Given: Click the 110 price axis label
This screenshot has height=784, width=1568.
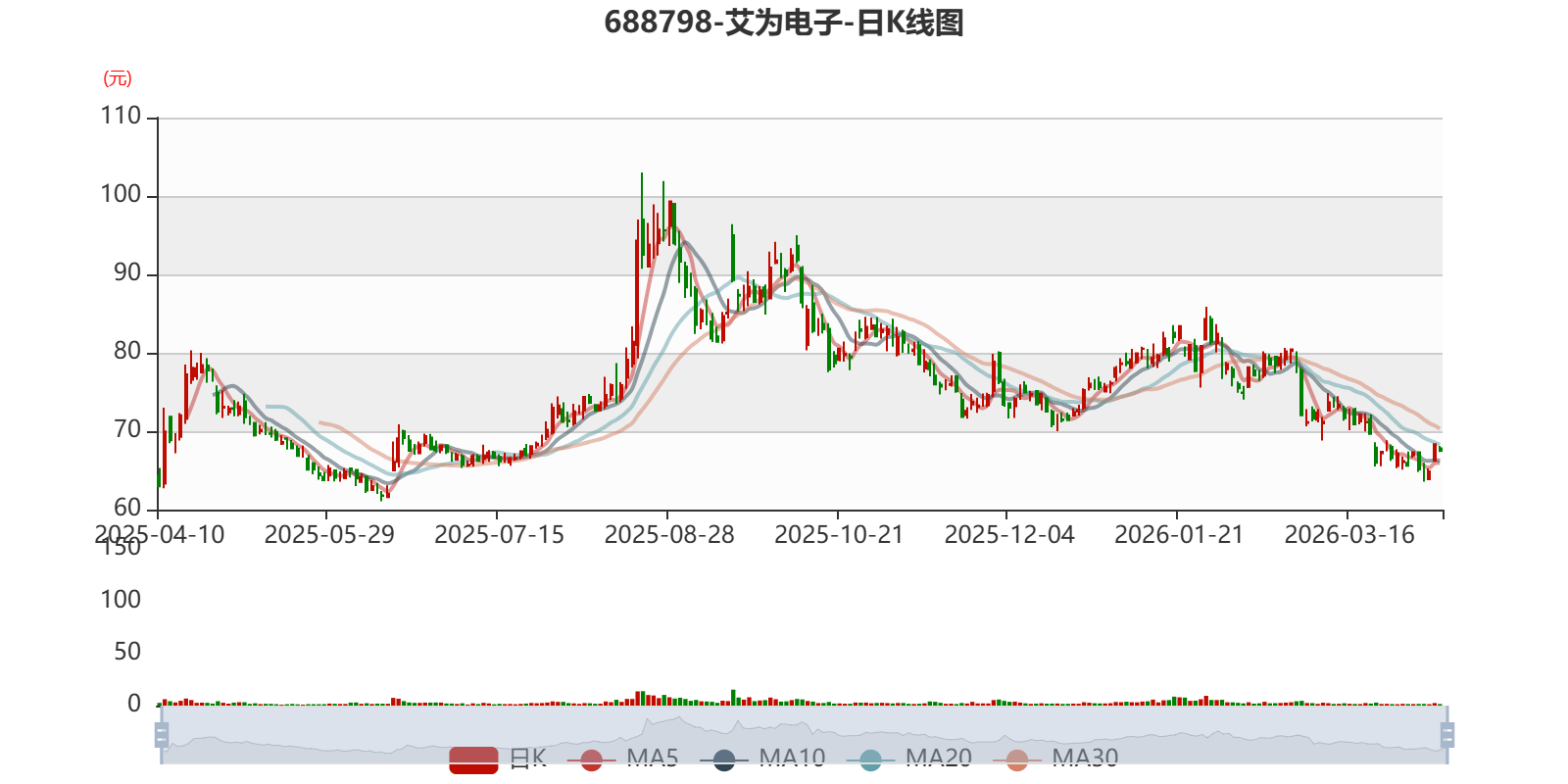Looking at the screenshot, I should [121, 116].
